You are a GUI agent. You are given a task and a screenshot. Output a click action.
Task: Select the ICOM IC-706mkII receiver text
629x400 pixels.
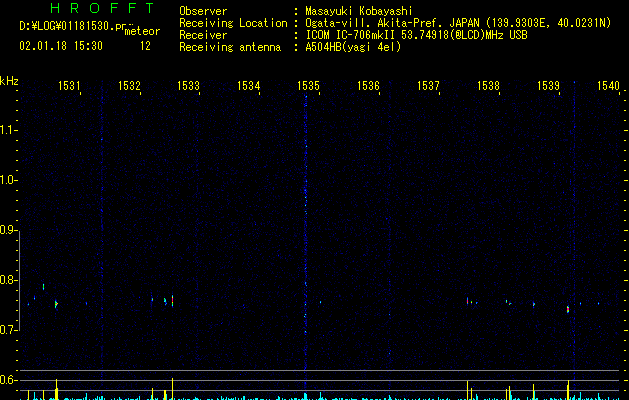[352, 35]
